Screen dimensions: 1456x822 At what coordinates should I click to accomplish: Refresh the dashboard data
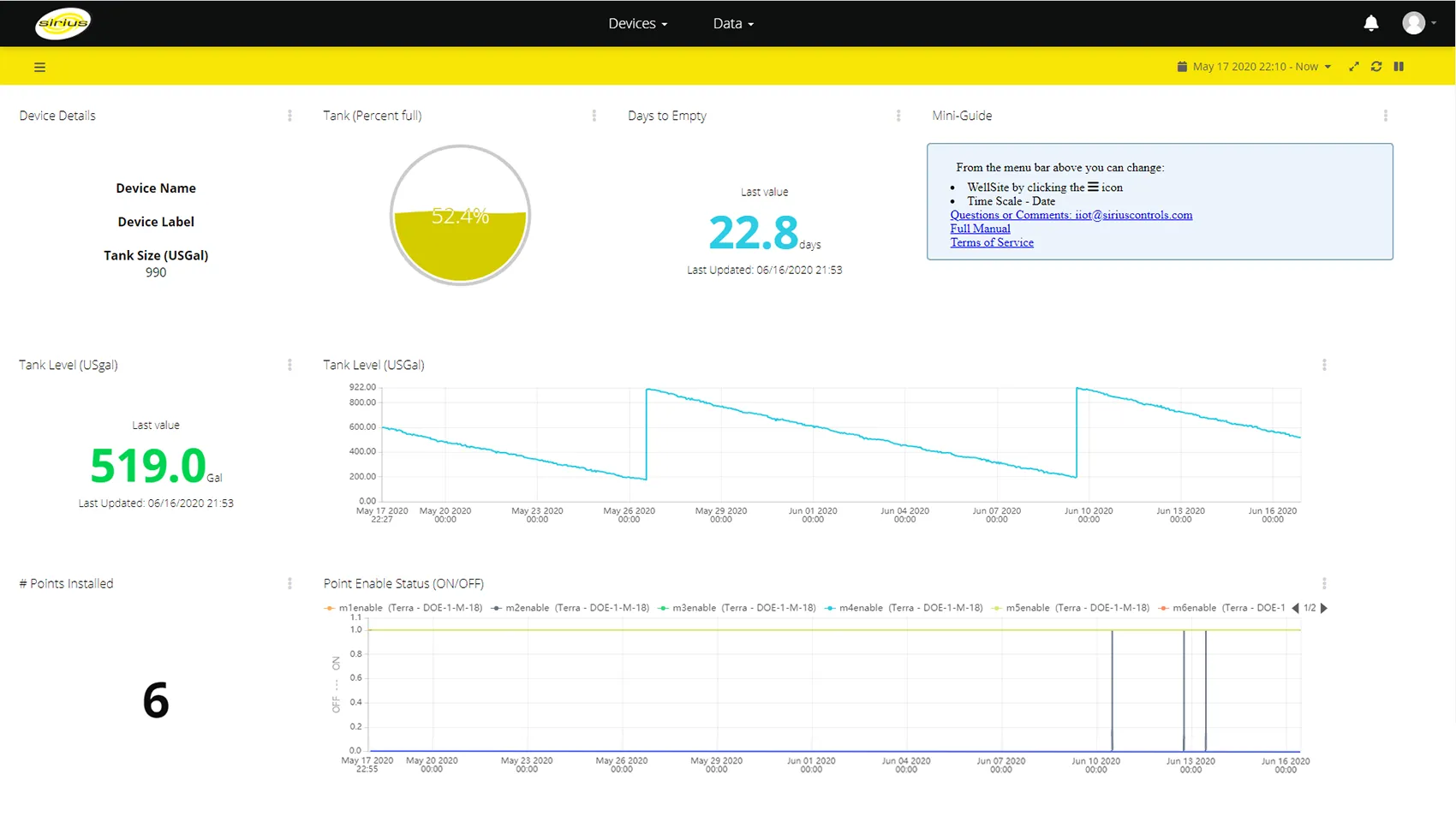pyautogui.click(x=1376, y=67)
